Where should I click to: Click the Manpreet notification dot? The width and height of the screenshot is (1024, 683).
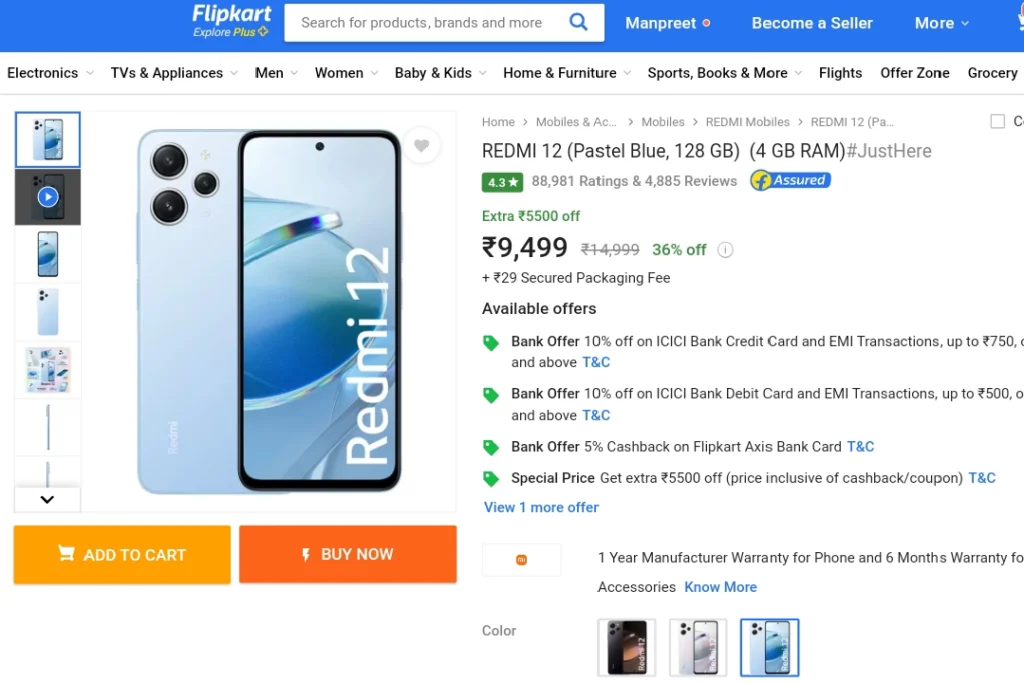(x=706, y=23)
